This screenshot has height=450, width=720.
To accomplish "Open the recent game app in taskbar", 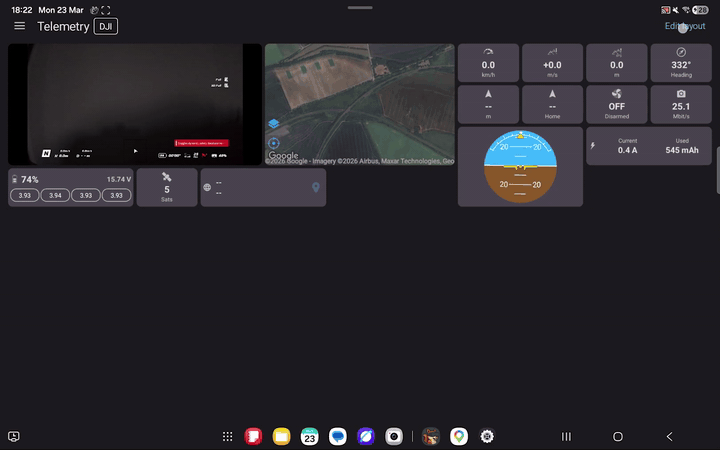I will coord(431,436).
